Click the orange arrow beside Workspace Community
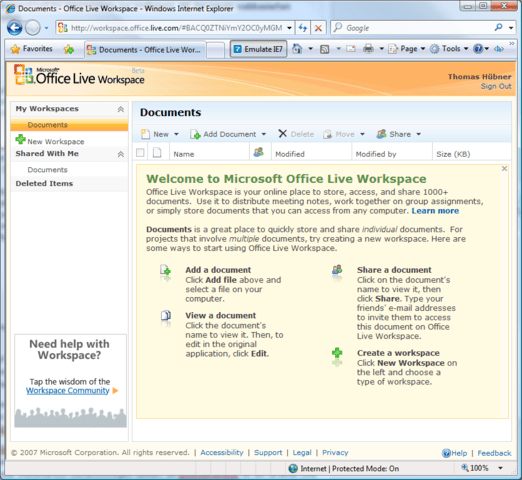 tap(115, 391)
